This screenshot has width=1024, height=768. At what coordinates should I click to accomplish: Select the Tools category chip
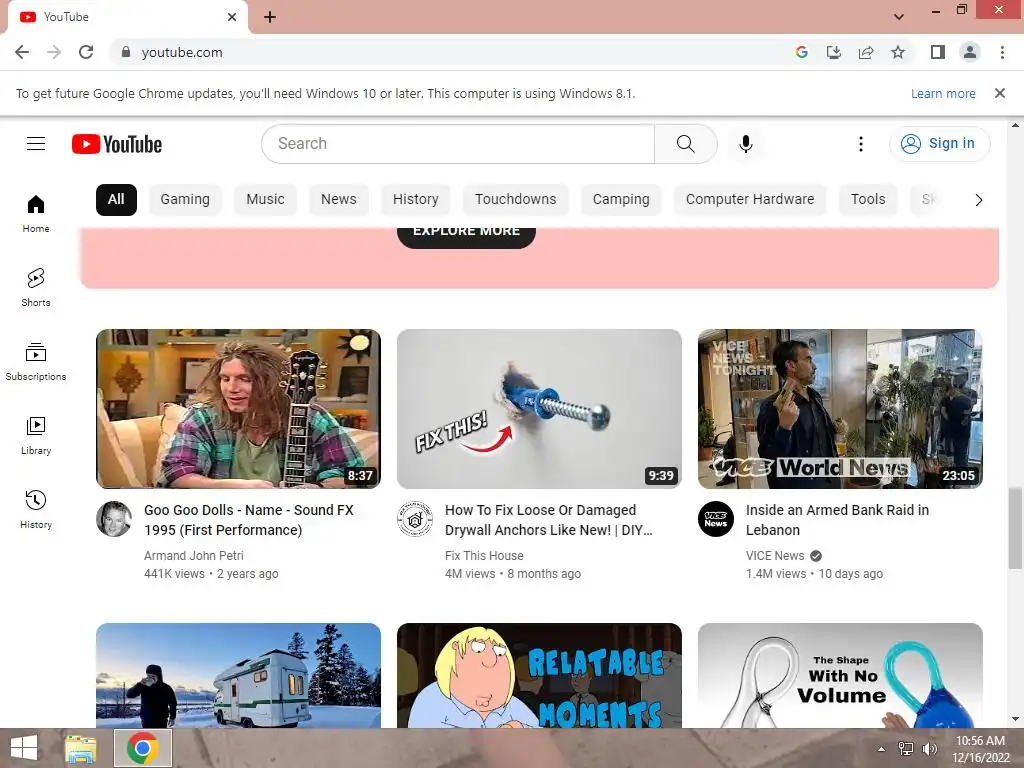[868, 199]
